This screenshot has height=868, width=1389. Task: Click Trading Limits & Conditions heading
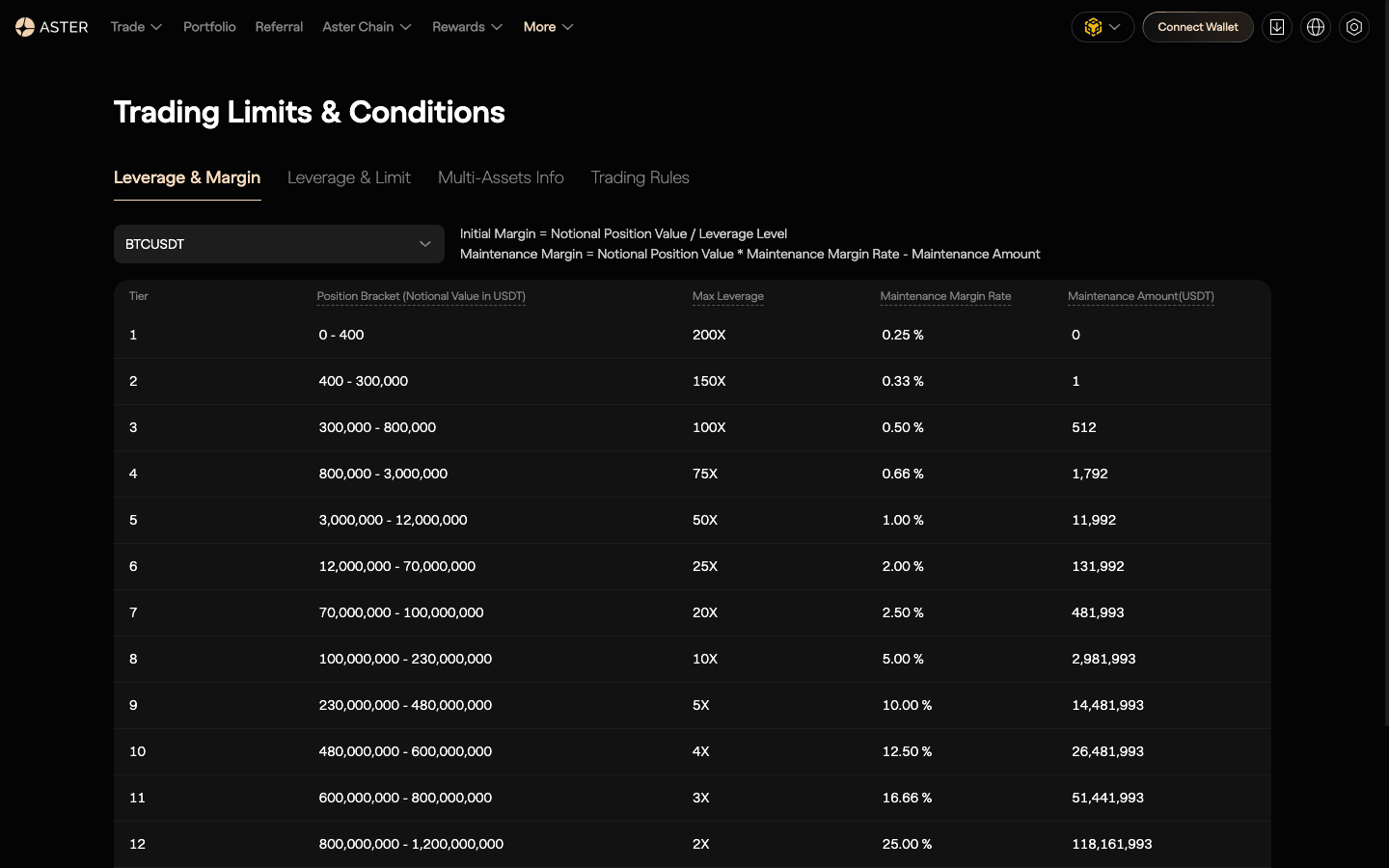310,112
